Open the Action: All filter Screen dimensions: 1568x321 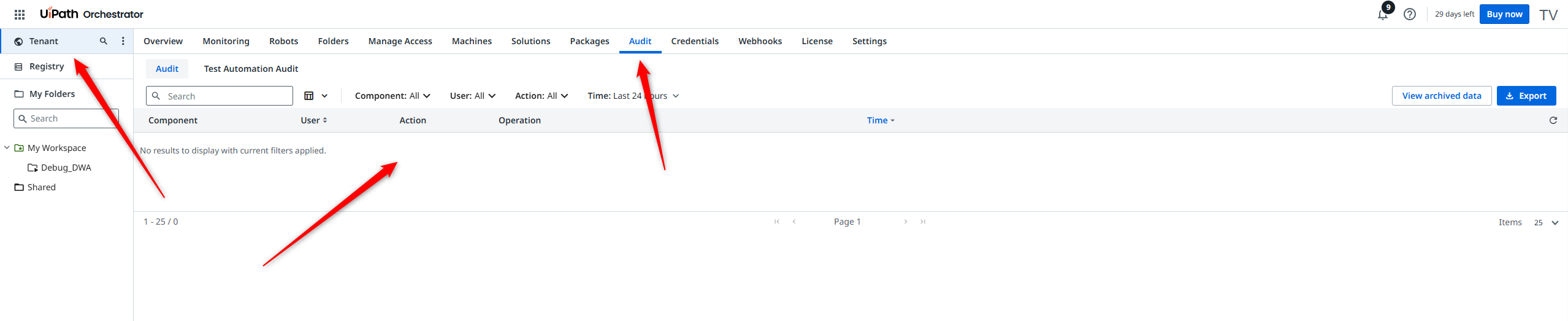point(541,96)
